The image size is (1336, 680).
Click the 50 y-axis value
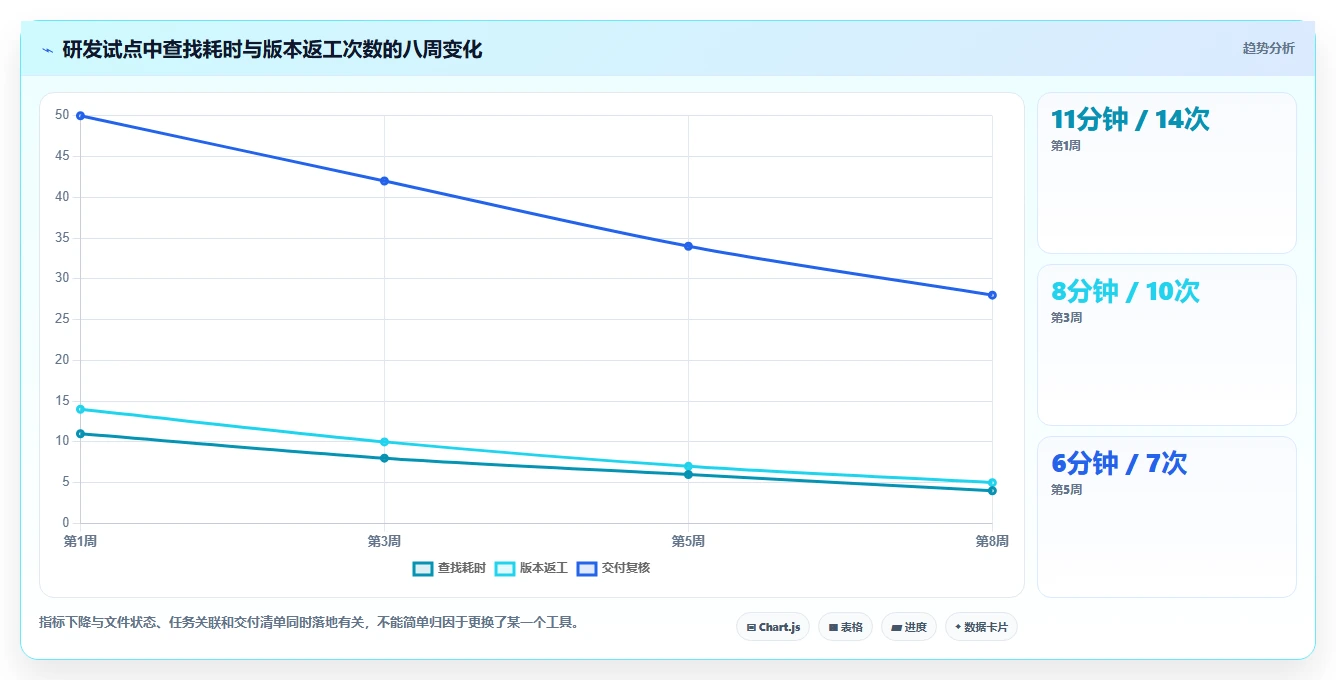coord(62,115)
